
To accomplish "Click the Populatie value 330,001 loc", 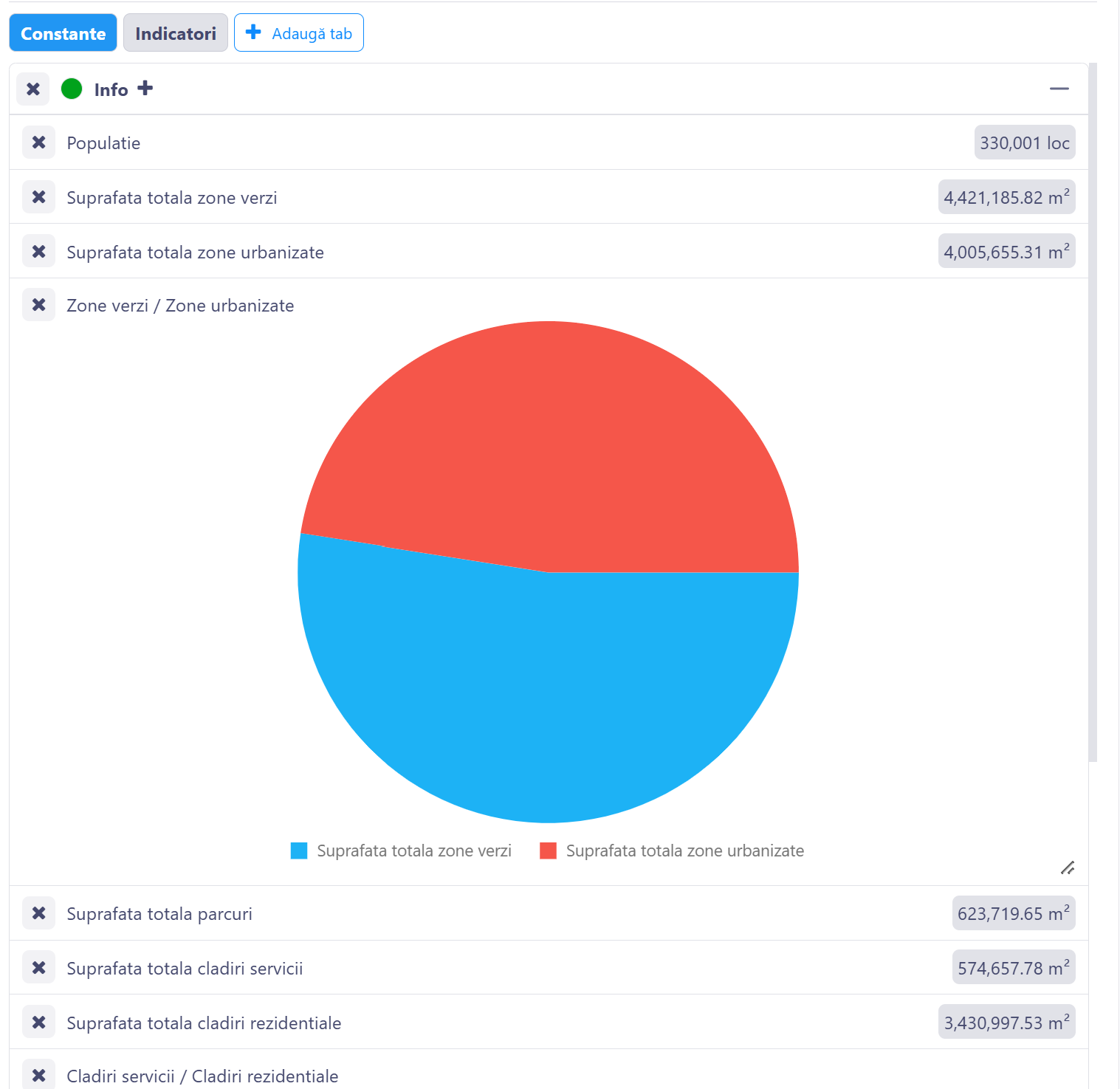I will coord(1024,142).
